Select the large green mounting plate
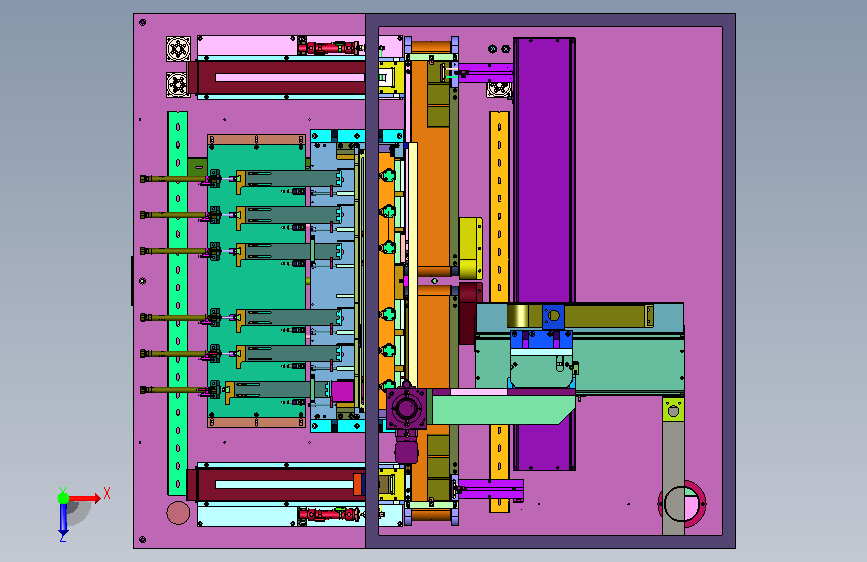This screenshot has width=867, height=562. pyautogui.click(x=256, y=282)
